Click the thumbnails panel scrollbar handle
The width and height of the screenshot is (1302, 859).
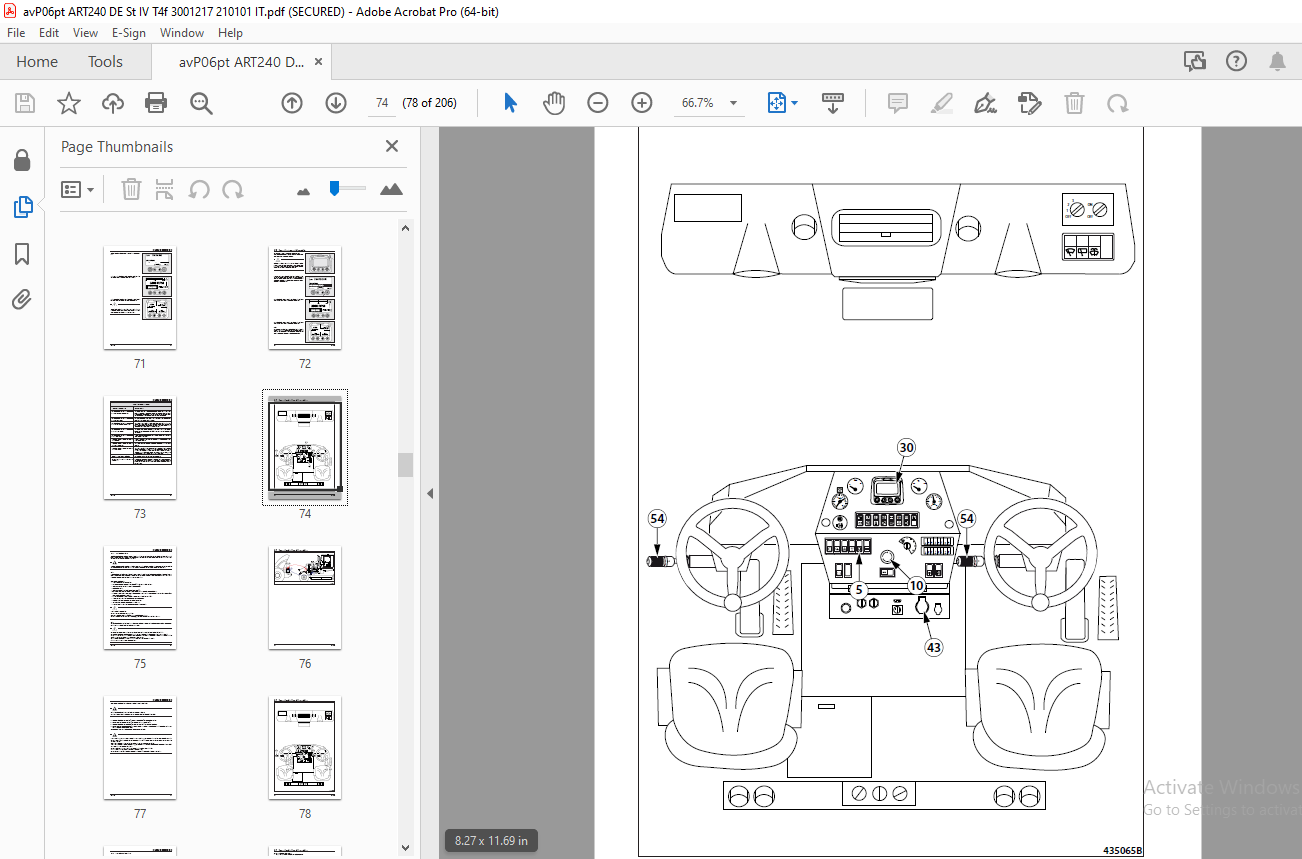point(405,465)
